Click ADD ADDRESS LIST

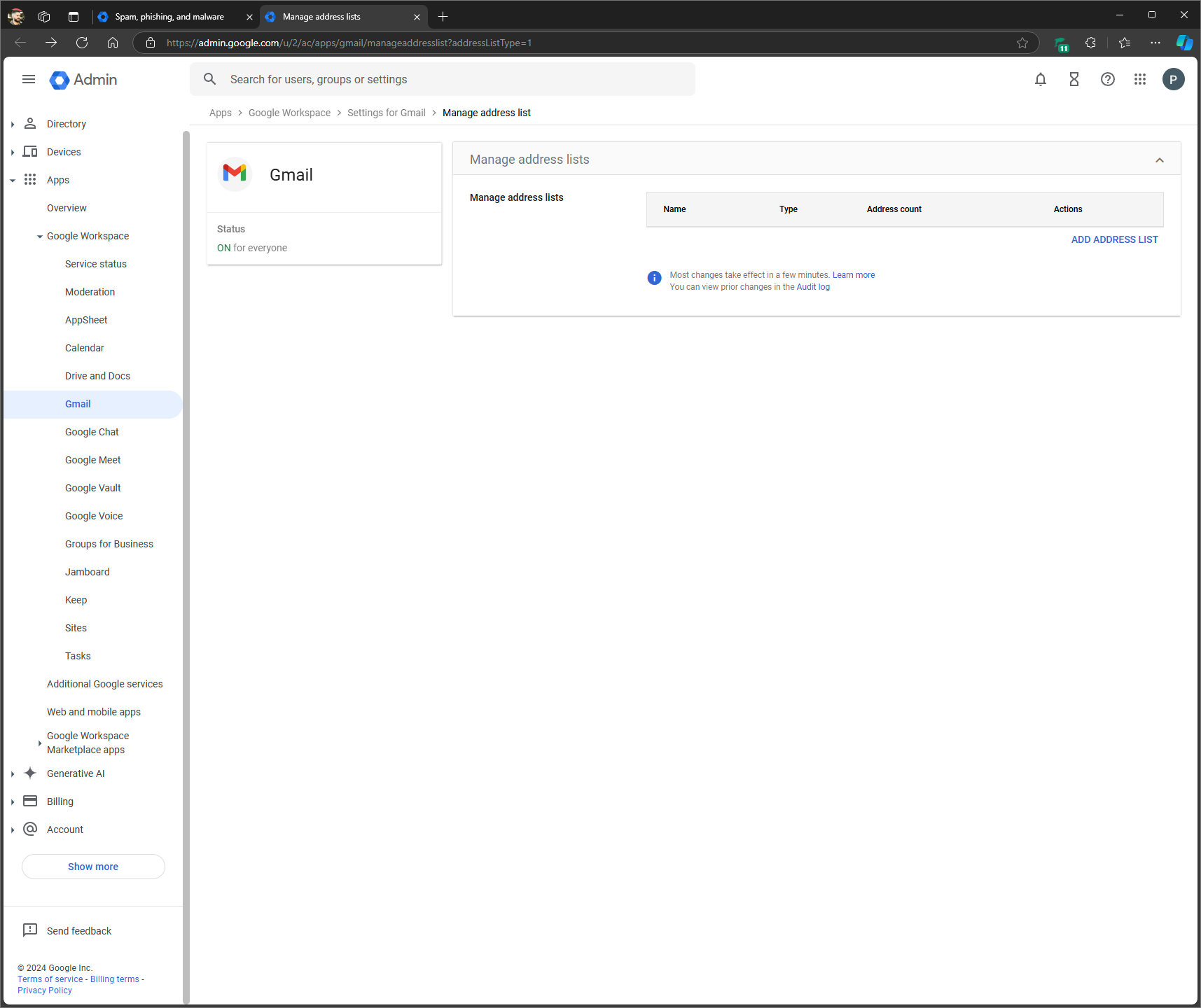point(1115,239)
